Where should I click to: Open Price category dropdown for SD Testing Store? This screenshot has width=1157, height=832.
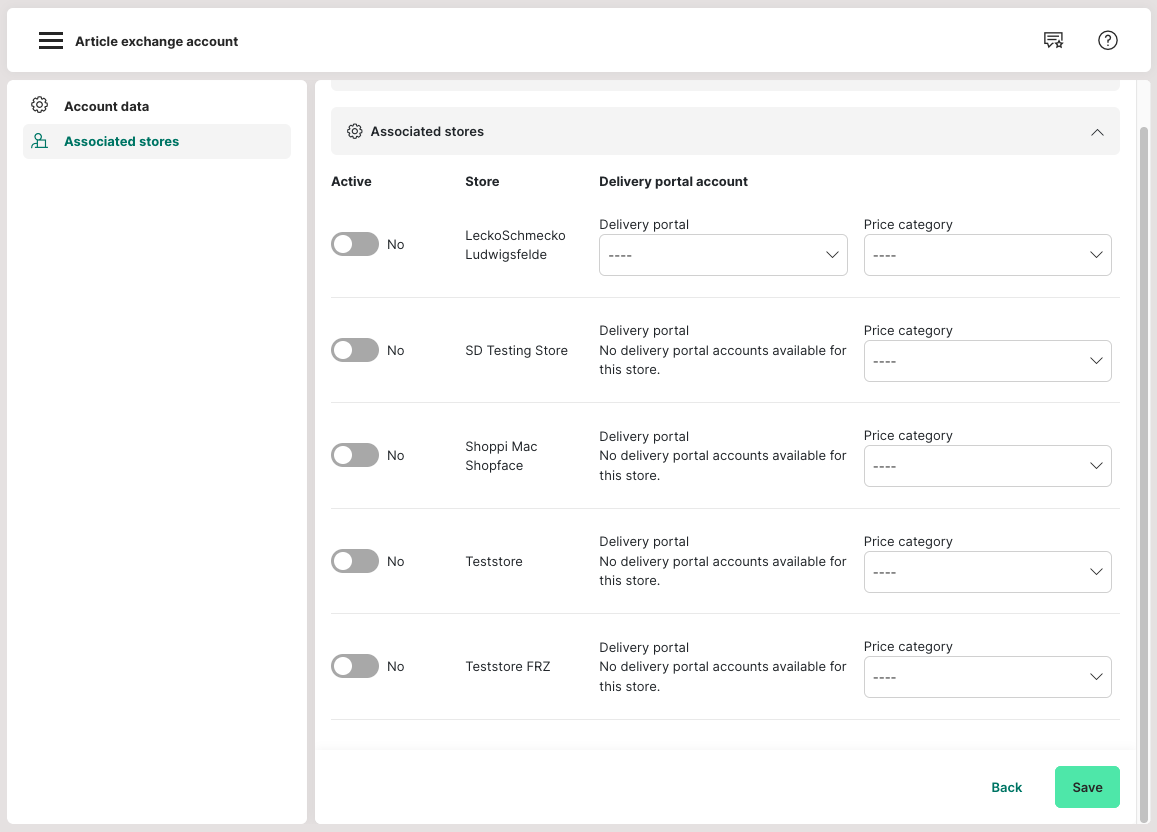pos(987,361)
